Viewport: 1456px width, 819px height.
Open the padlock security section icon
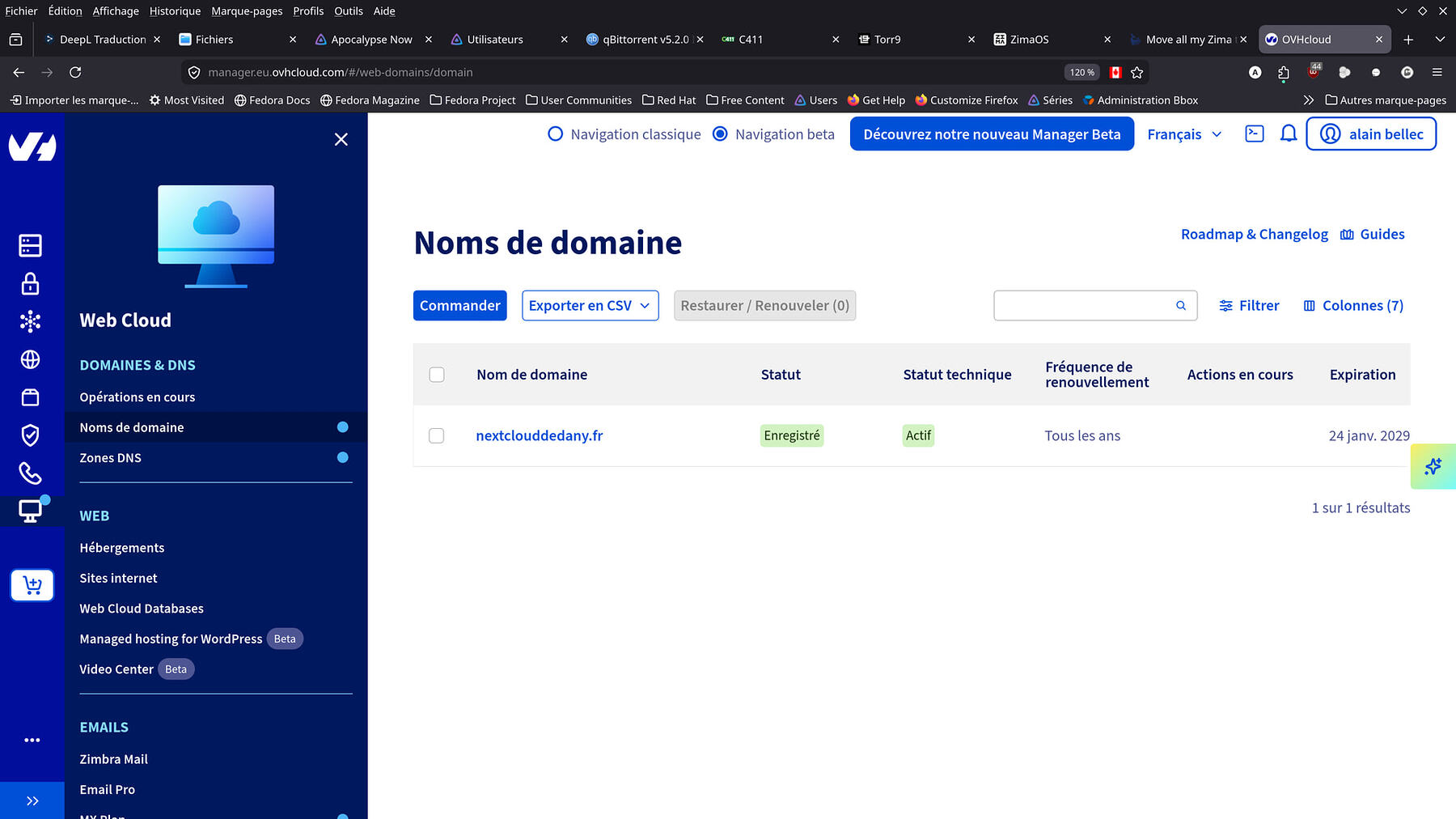pyautogui.click(x=30, y=283)
